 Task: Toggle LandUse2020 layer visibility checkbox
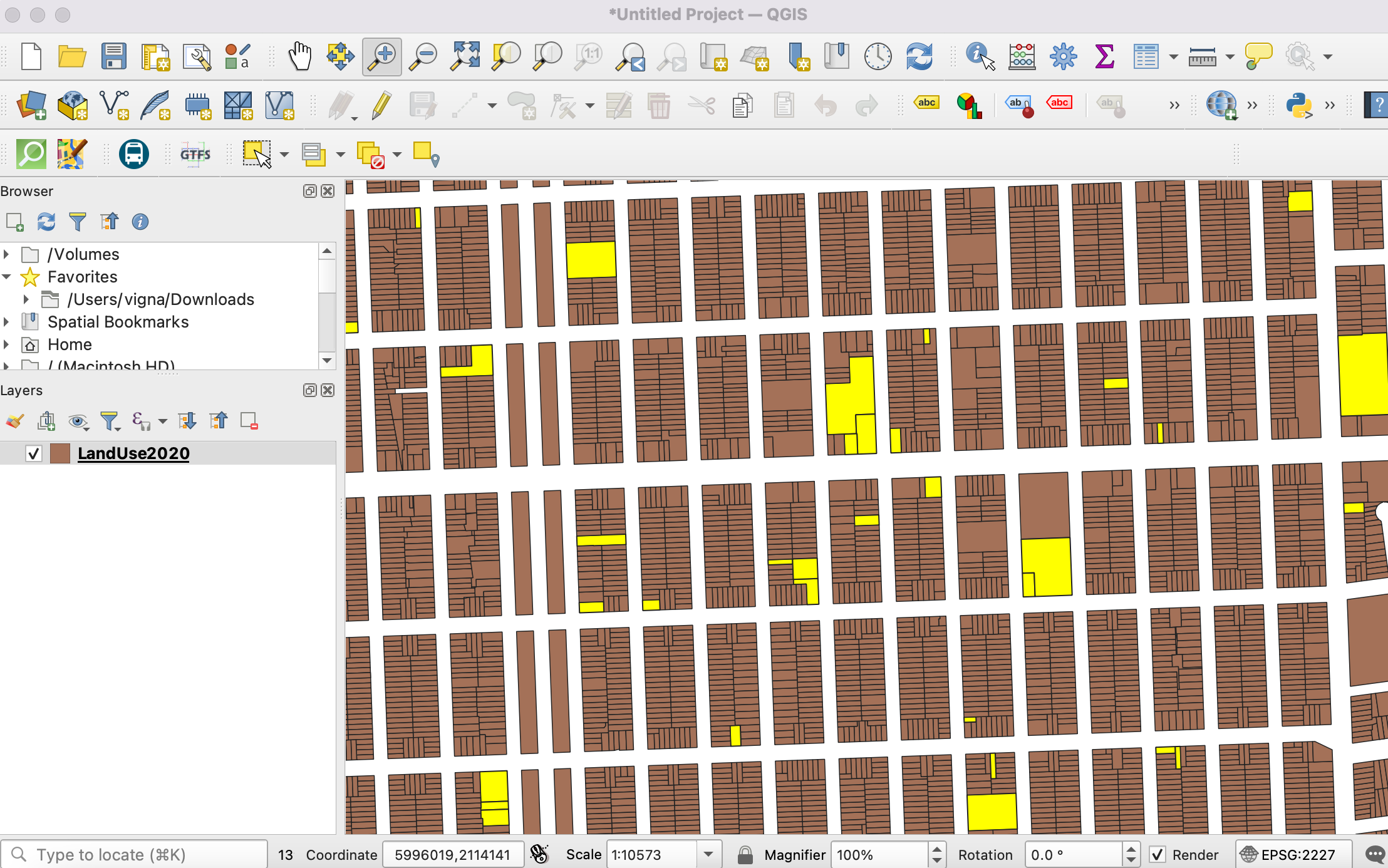point(34,453)
